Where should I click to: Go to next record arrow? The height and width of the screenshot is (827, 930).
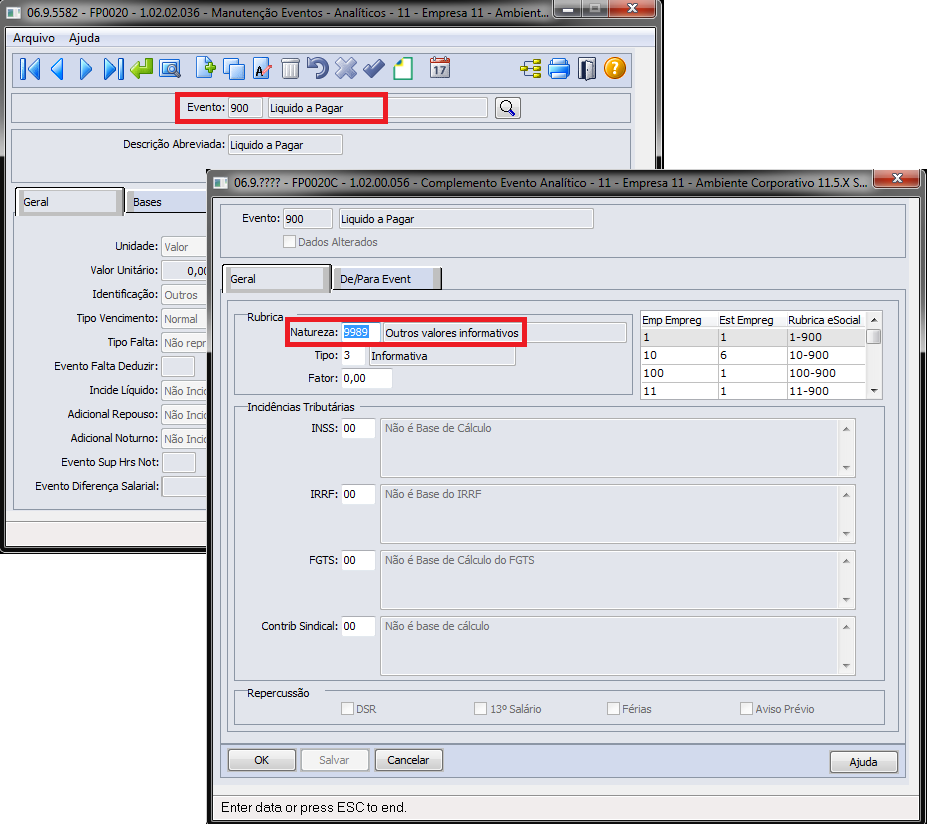pos(85,69)
